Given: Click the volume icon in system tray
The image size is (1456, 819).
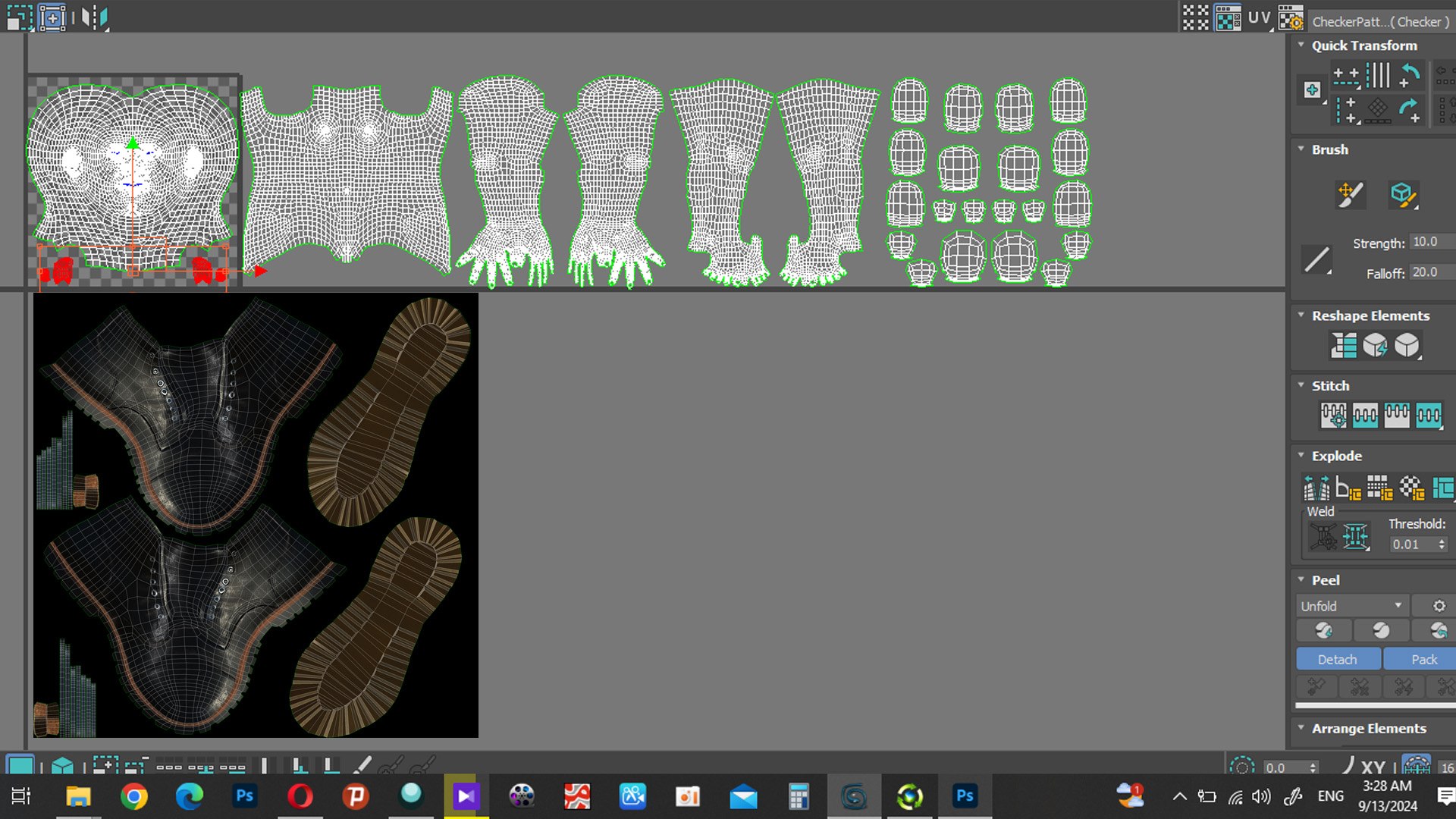Looking at the screenshot, I should tap(1261, 796).
